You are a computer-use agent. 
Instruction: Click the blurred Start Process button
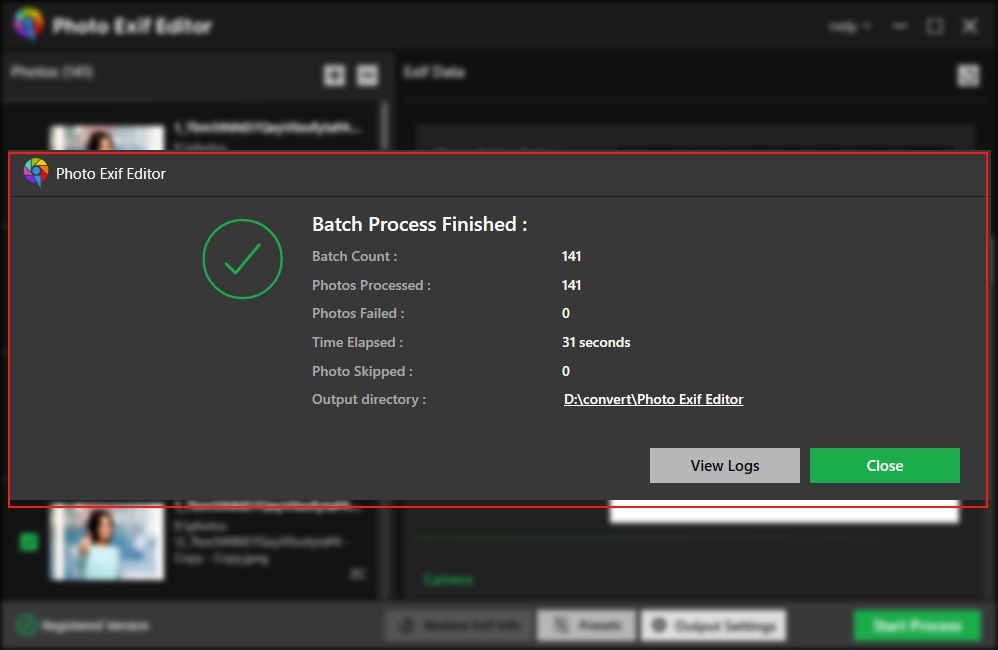pos(917,626)
